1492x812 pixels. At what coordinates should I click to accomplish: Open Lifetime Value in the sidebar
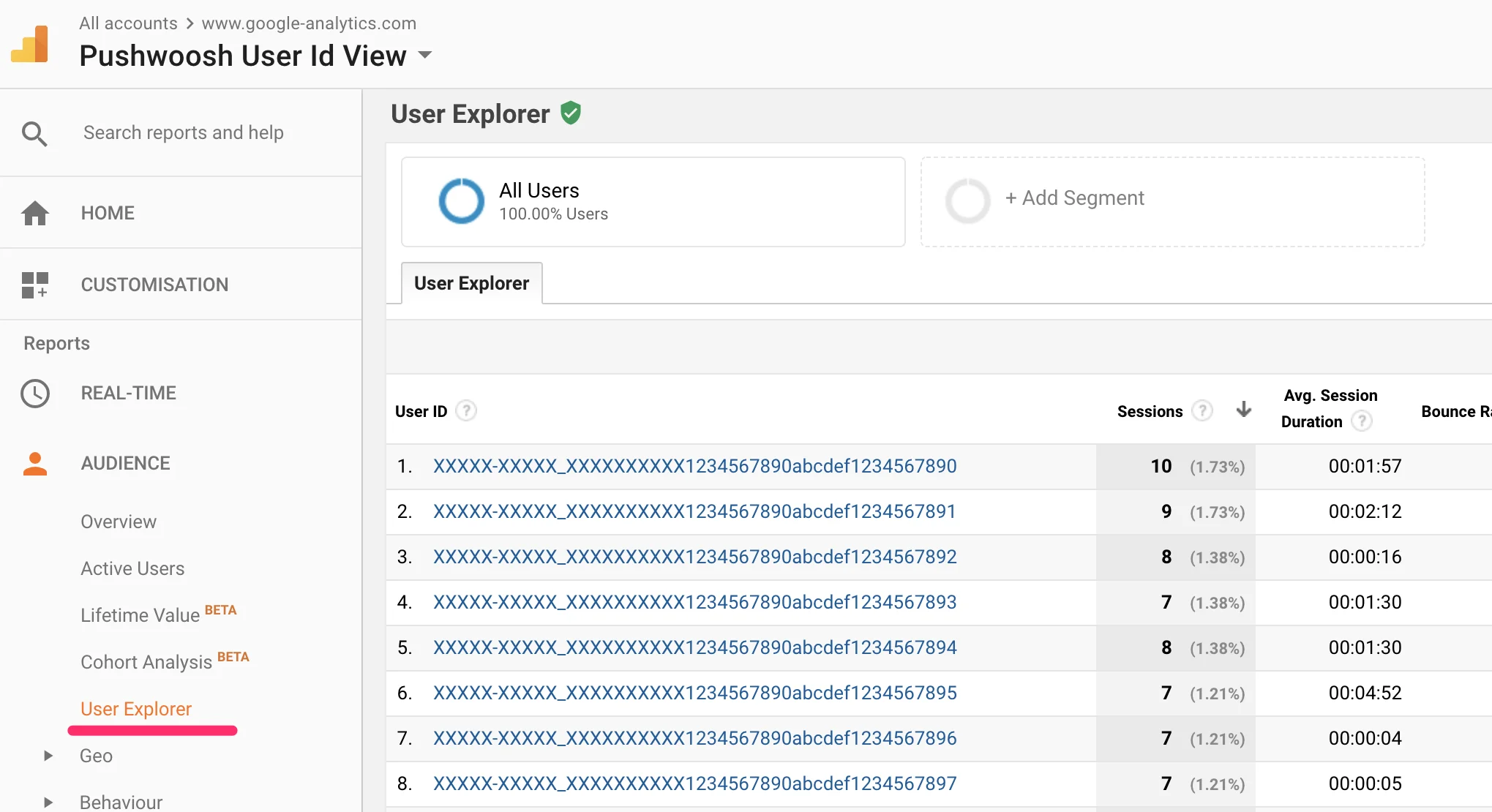140,615
